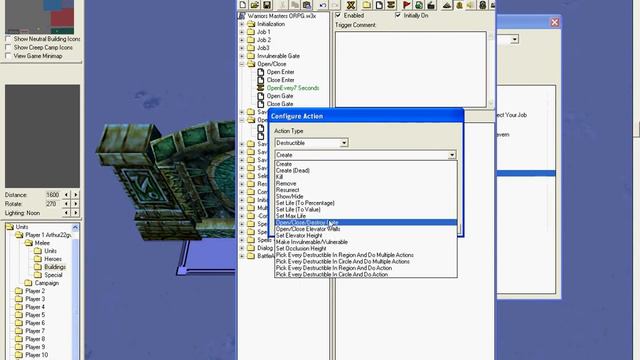Click the Trigger Editor module icon
Viewport: 640px width, 360px height.
[x=459, y=5]
